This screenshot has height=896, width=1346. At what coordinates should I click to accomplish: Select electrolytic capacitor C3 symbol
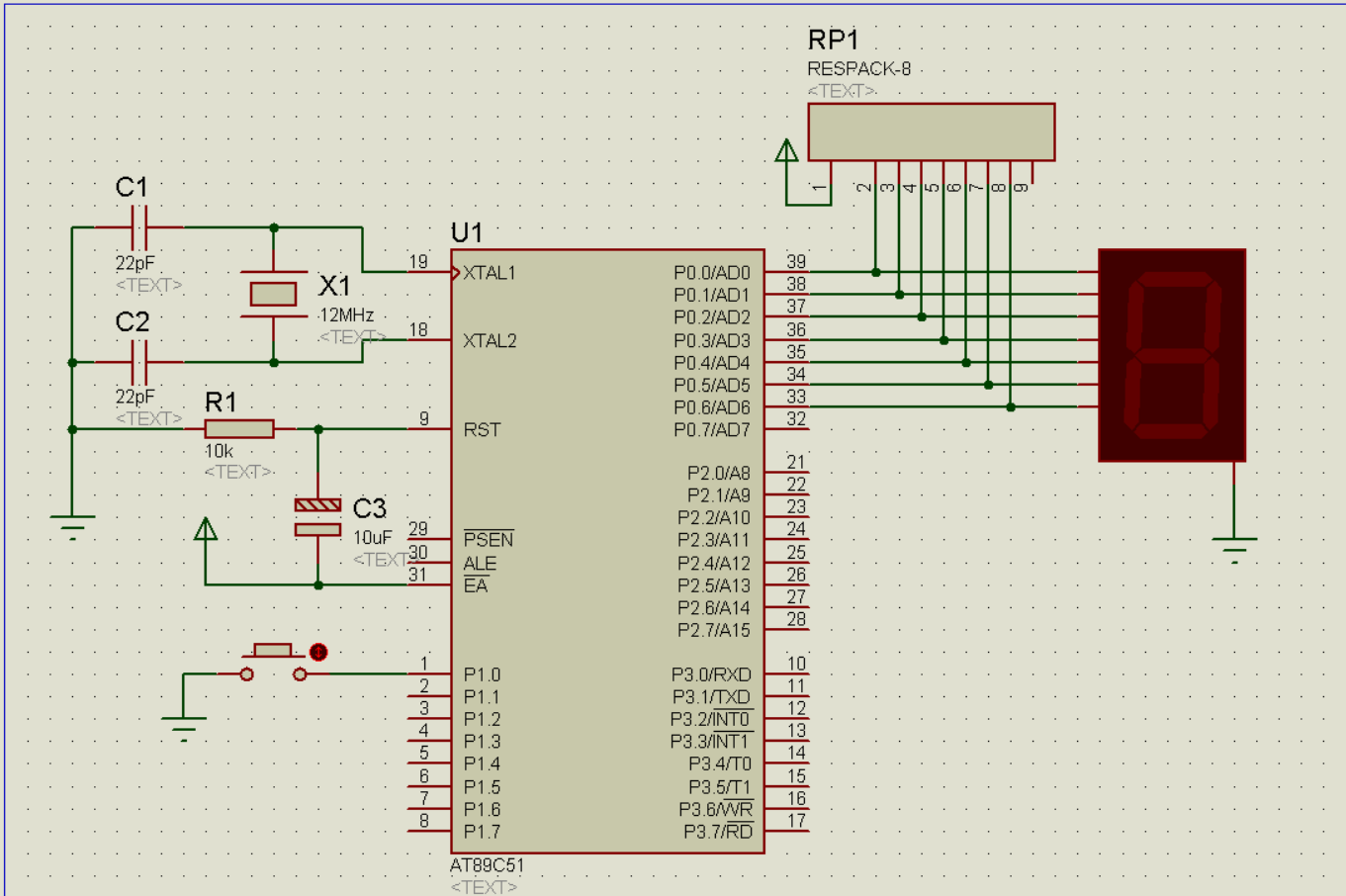(317, 518)
